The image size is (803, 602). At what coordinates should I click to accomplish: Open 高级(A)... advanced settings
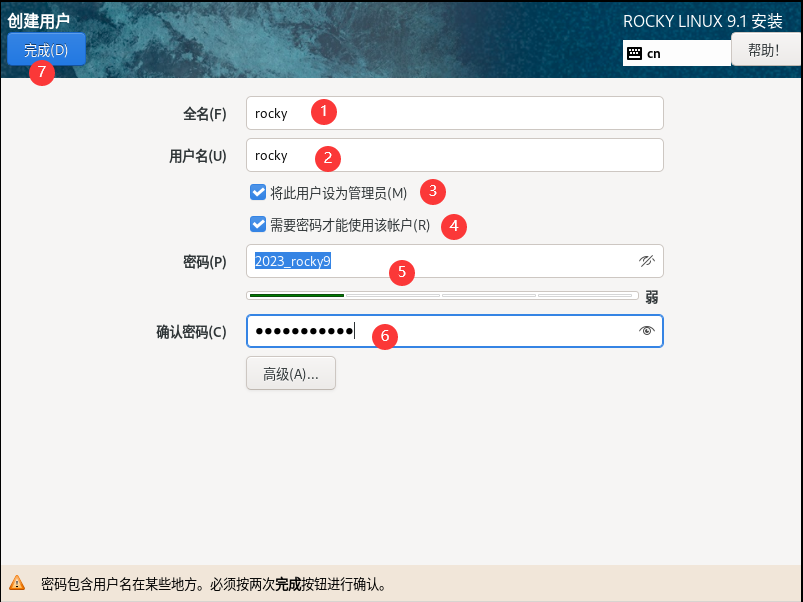click(x=290, y=373)
